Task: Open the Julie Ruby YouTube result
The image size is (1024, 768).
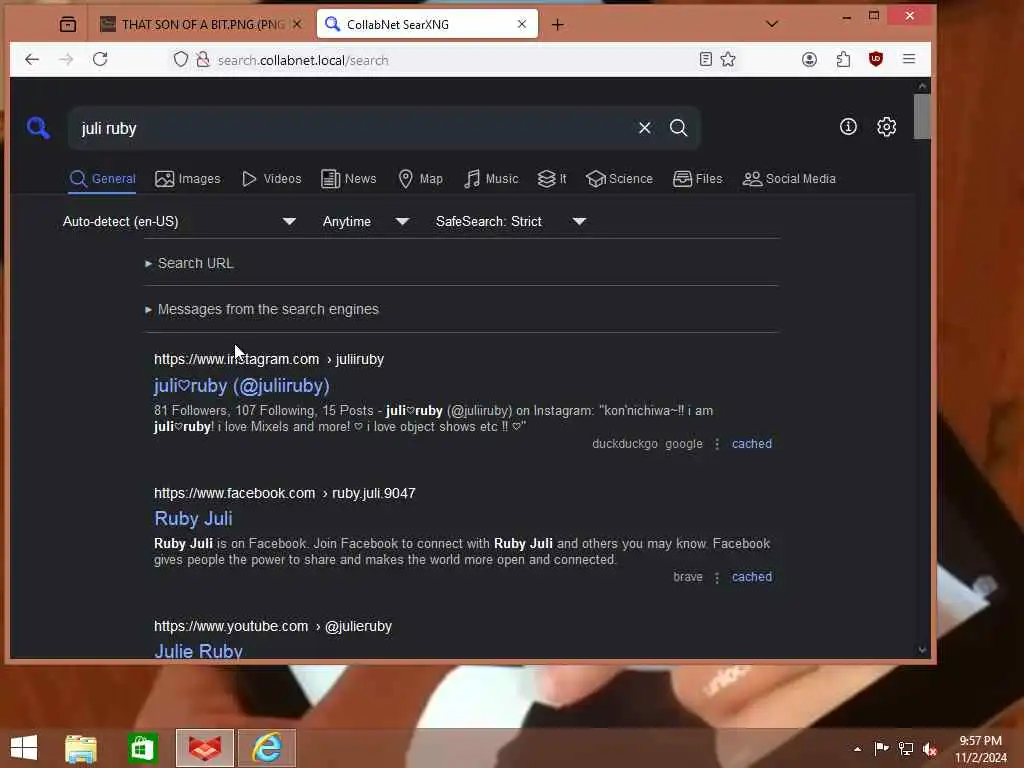Action: point(199,650)
